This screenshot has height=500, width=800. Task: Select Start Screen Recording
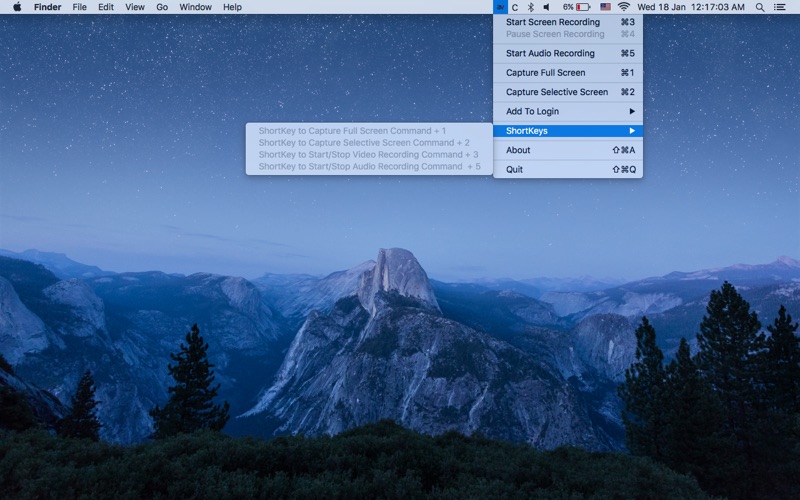tap(568, 22)
